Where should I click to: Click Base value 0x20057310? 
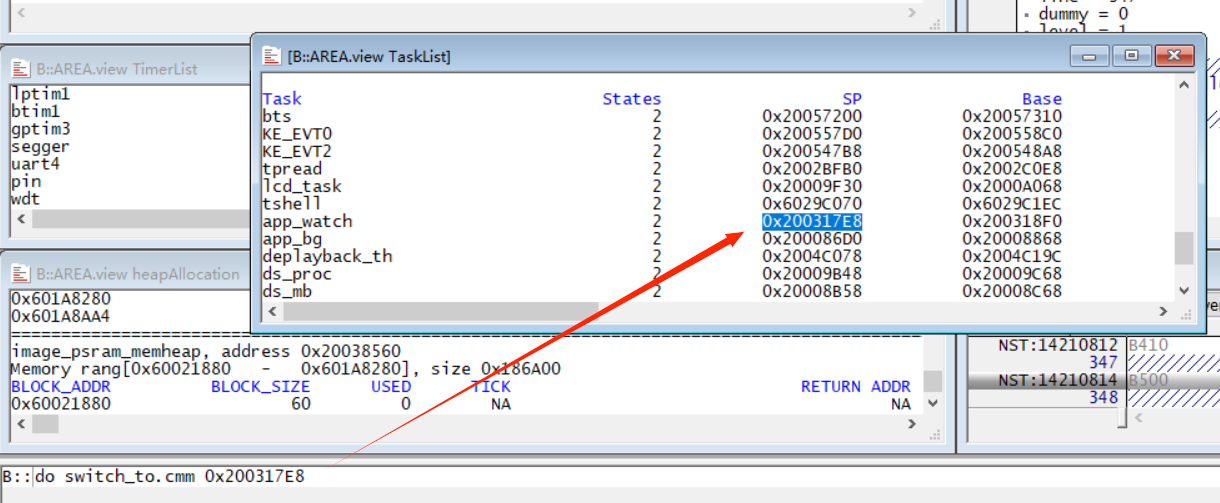[1012, 116]
